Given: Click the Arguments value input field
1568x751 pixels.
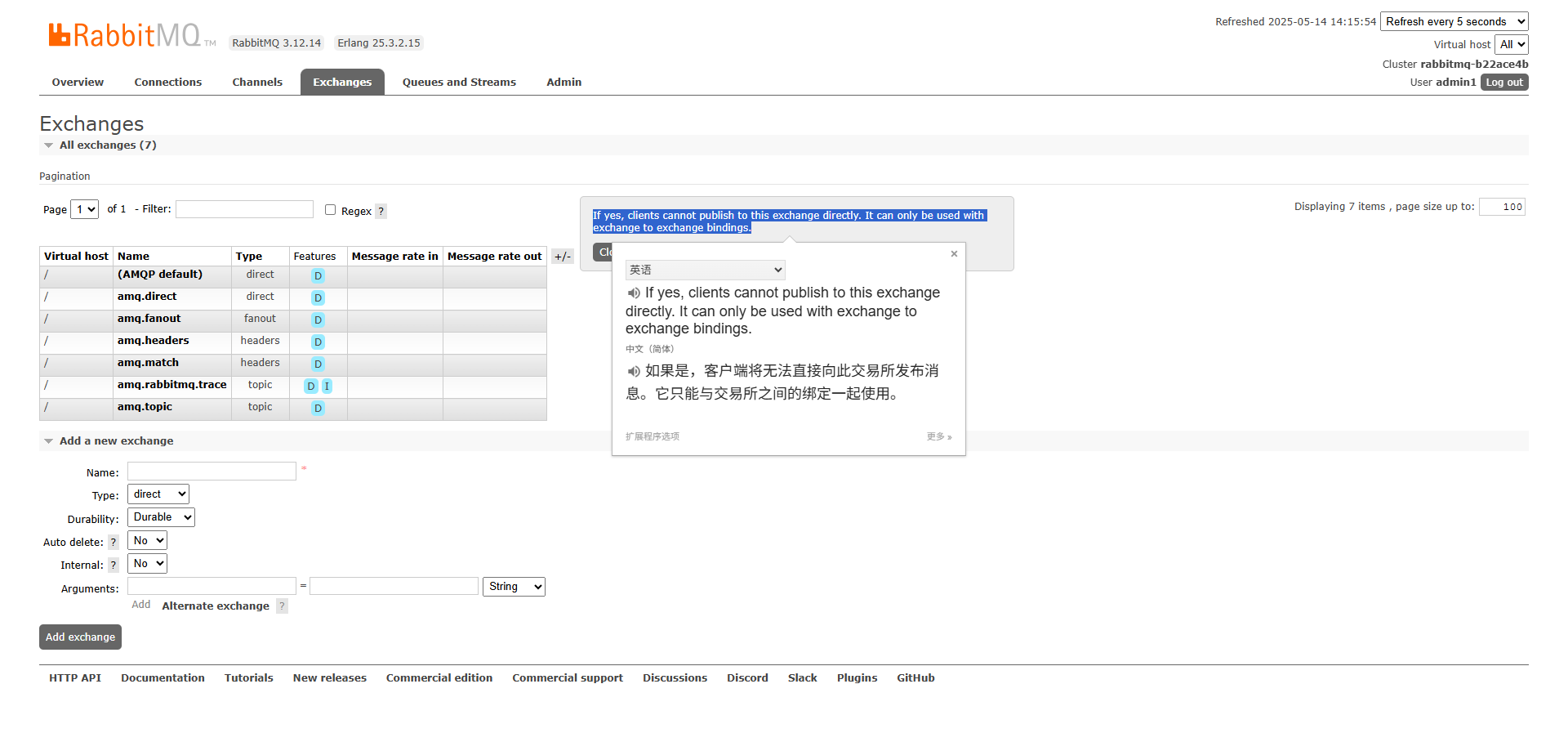Looking at the screenshot, I should click(394, 586).
